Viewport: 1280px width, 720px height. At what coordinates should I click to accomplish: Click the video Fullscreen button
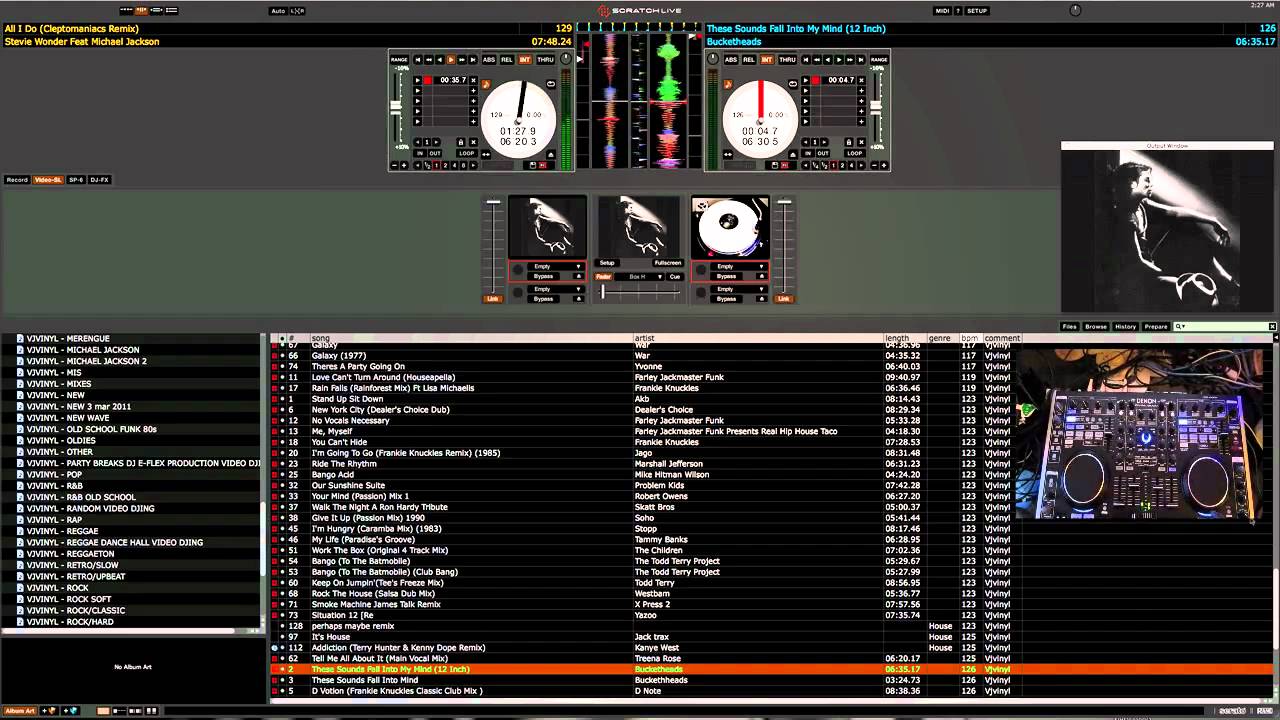tap(668, 263)
